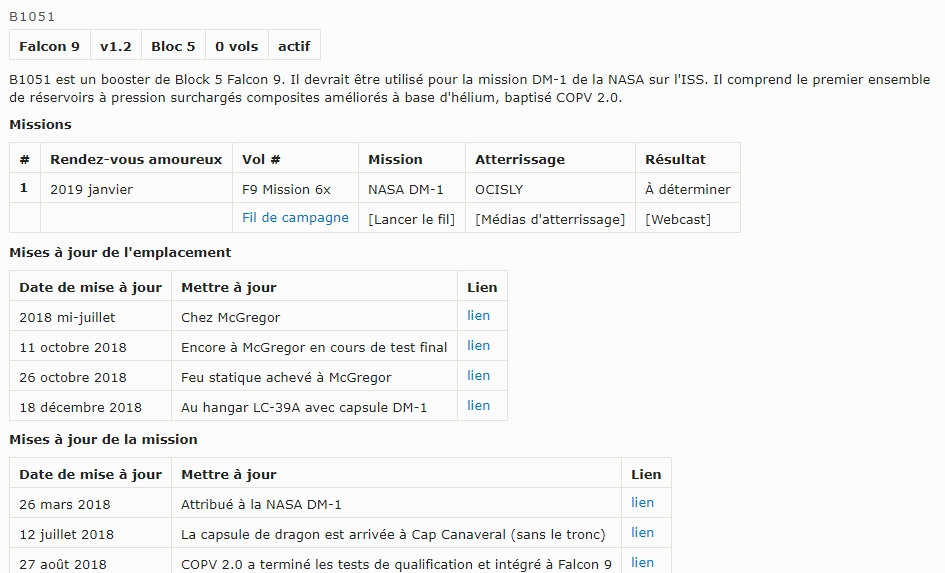Open the Fil de campagne link
945x573 pixels.
click(x=295, y=217)
